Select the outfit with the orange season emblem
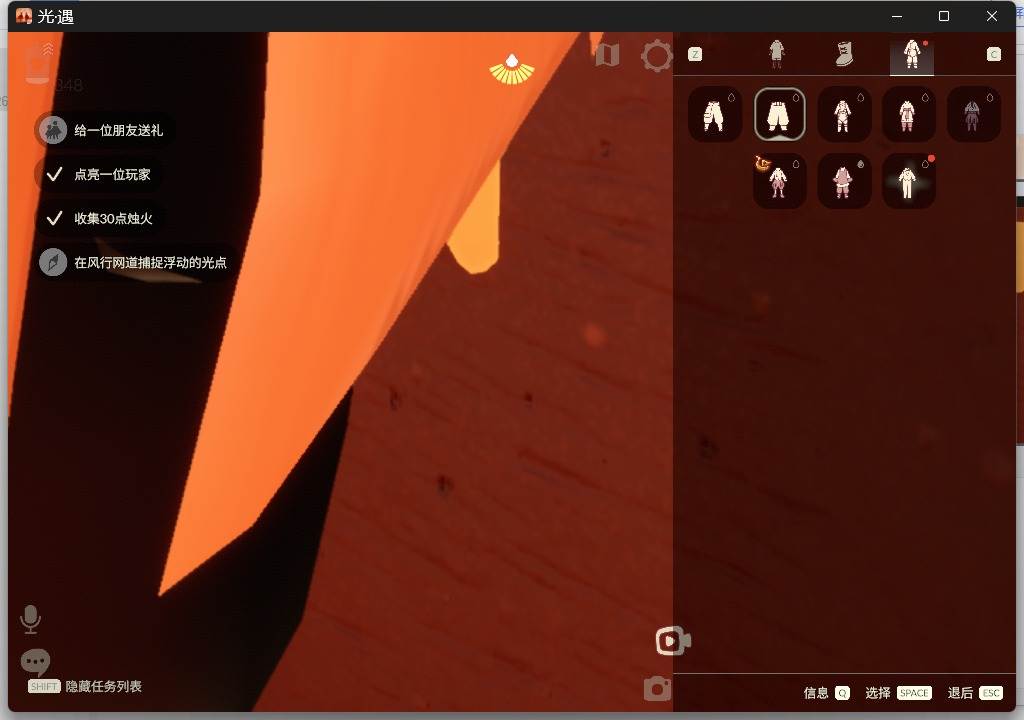The image size is (1024, 720). coord(779,182)
